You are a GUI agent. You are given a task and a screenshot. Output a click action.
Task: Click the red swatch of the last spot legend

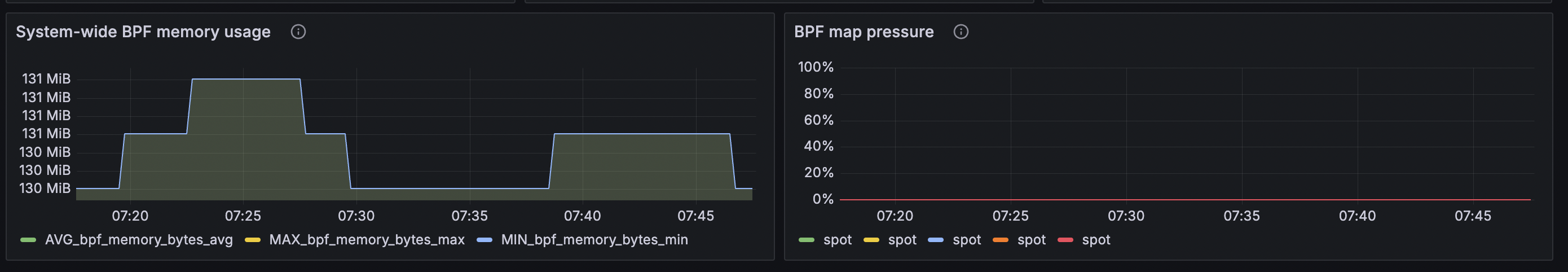1065,240
